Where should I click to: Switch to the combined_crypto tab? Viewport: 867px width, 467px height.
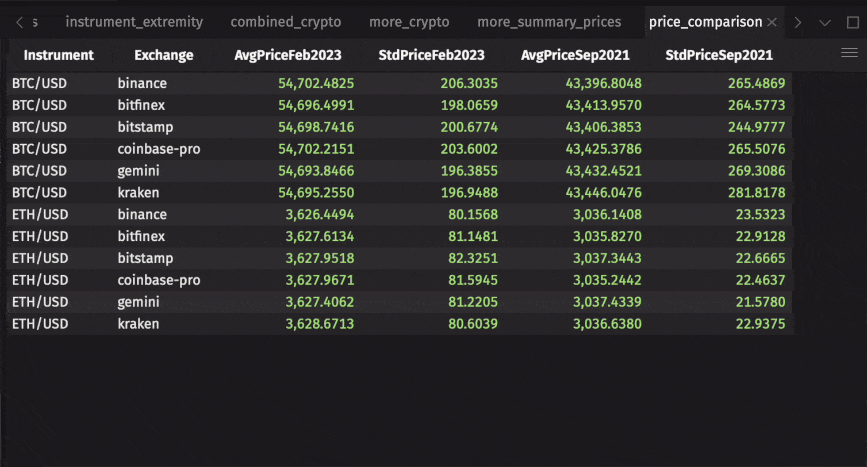(285, 22)
